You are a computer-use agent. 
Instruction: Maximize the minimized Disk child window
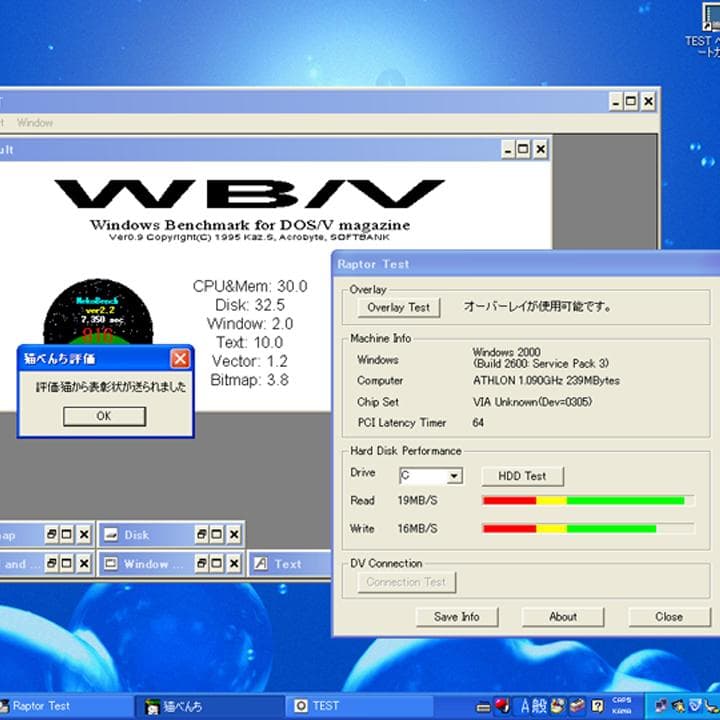pyautogui.click(x=217, y=534)
